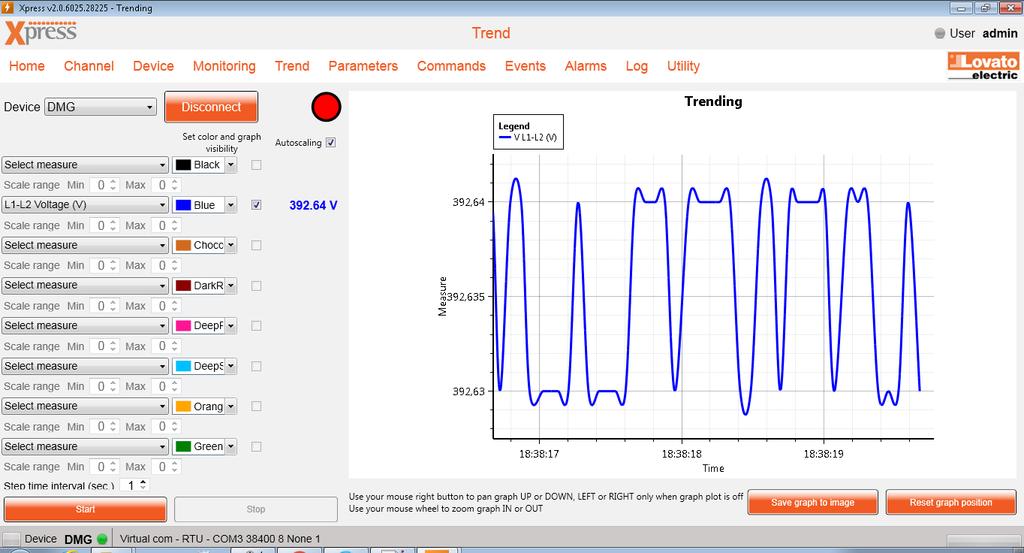
Task: Click the Stop button
Action: tap(256, 509)
